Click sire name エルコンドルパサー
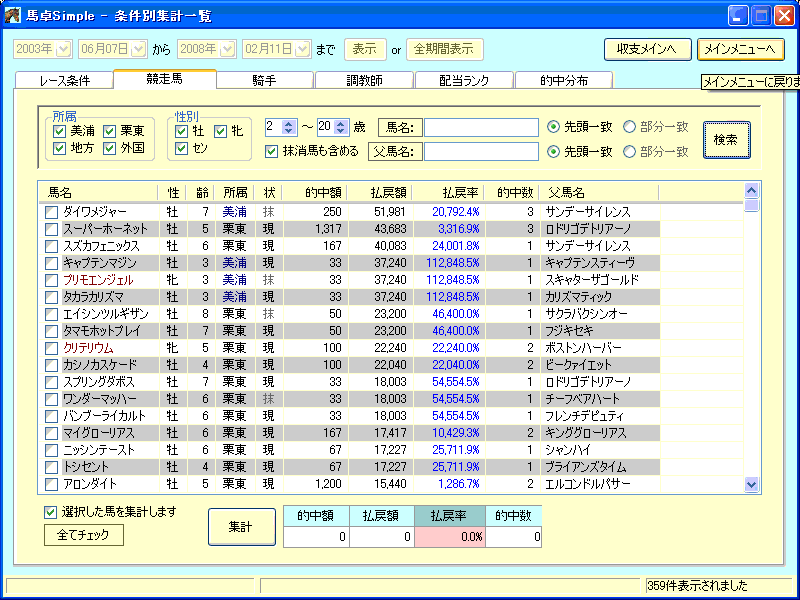The height and width of the screenshot is (600, 800). click(588, 484)
